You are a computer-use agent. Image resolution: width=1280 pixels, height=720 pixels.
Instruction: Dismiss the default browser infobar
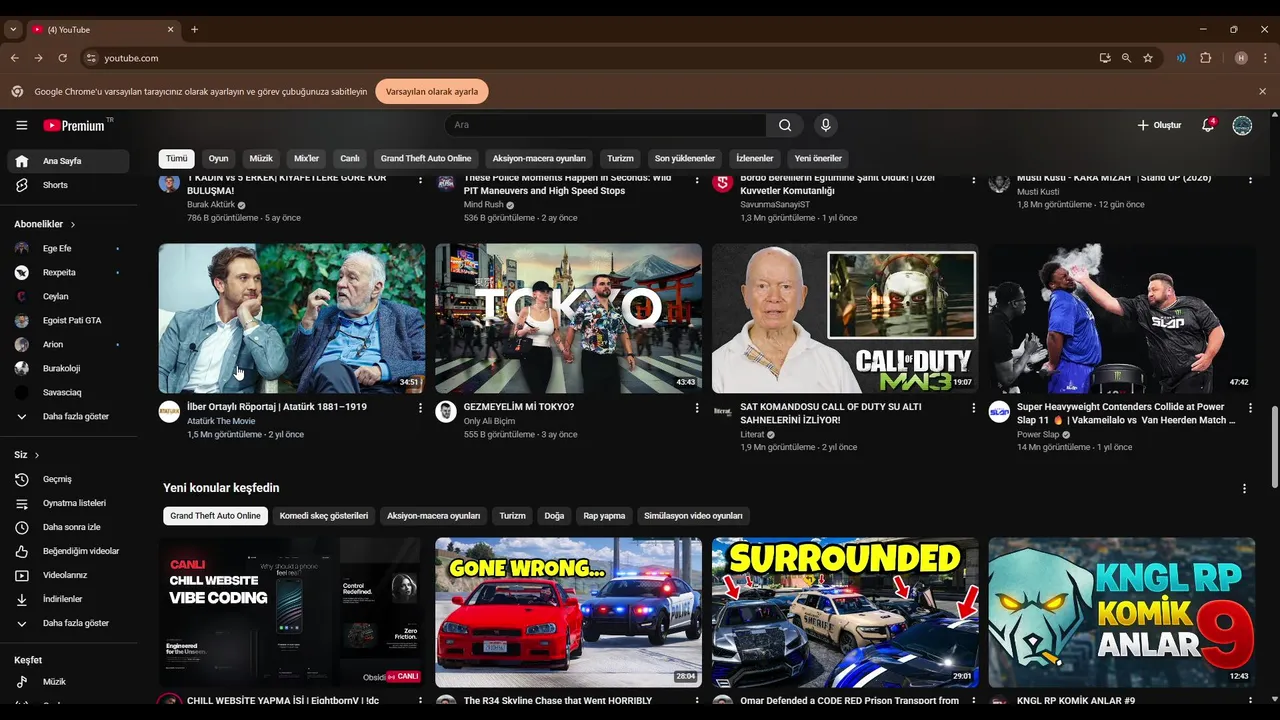pos(1262,91)
